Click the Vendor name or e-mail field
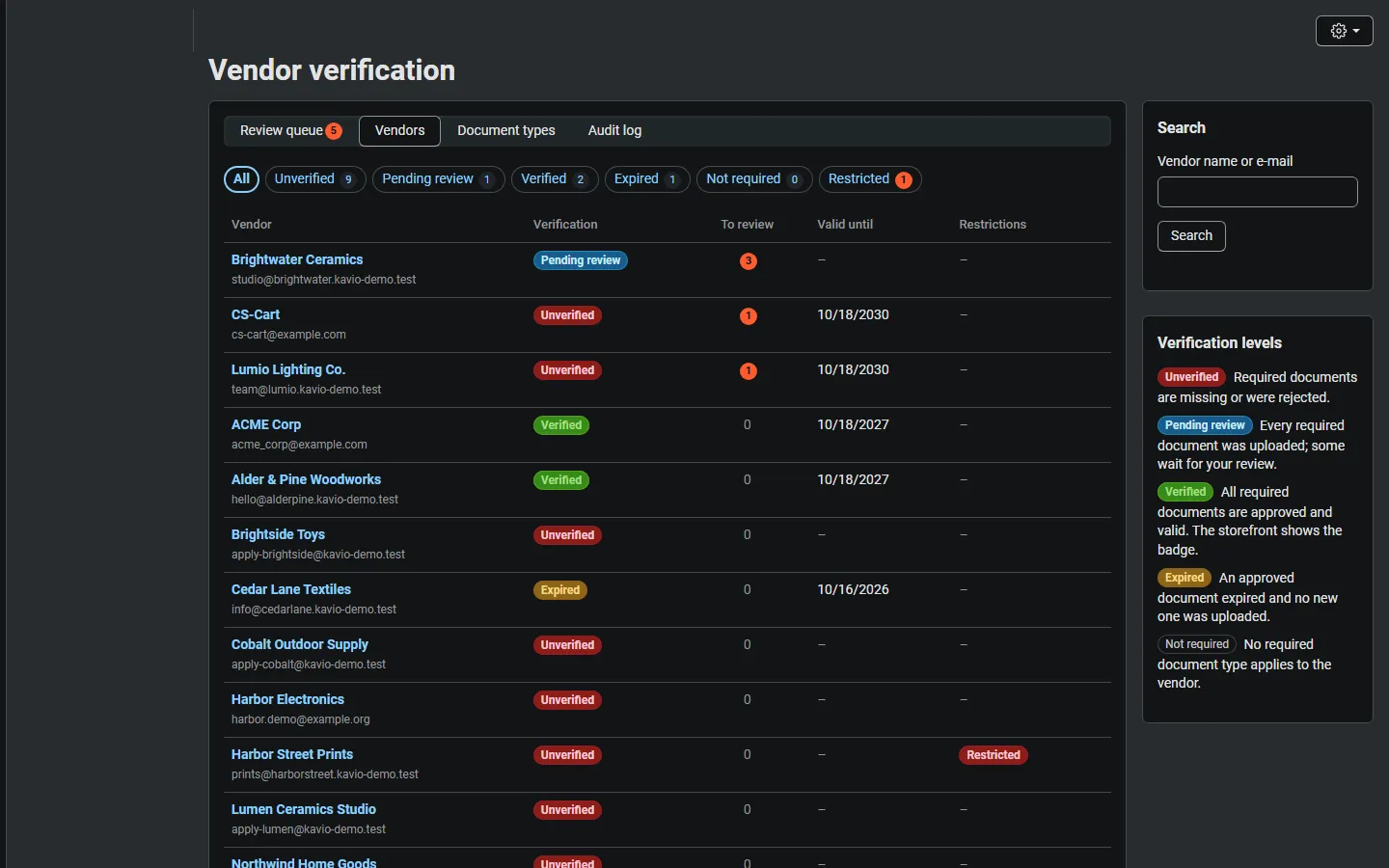This screenshot has width=1389, height=868. [x=1257, y=192]
